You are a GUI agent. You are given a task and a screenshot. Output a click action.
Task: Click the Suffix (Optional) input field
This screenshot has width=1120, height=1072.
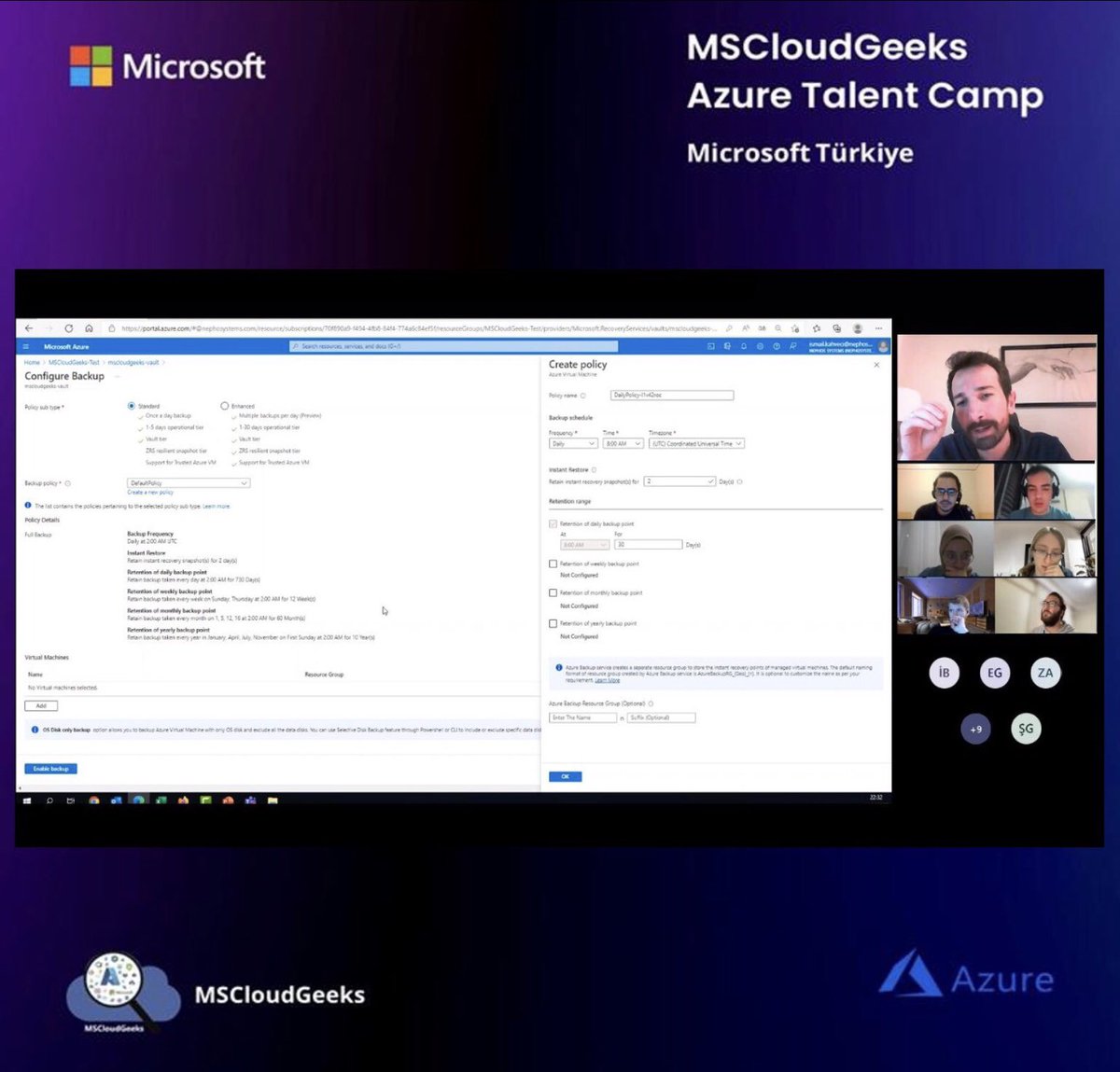click(x=661, y=717)
